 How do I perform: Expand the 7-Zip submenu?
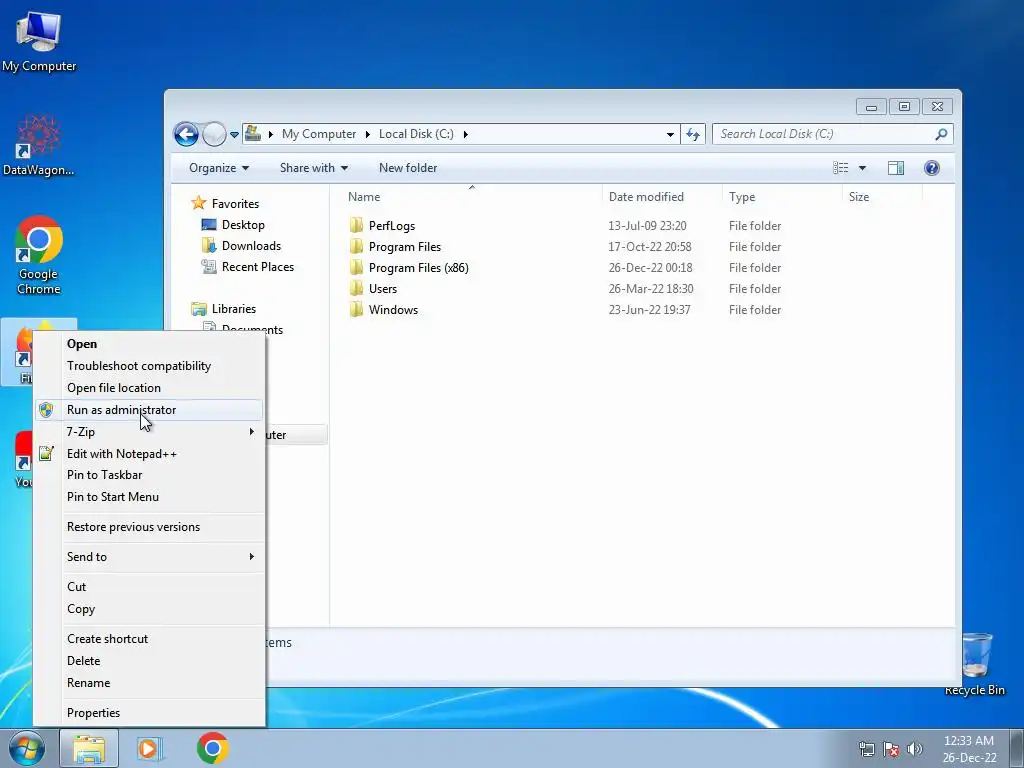(150, 432)
